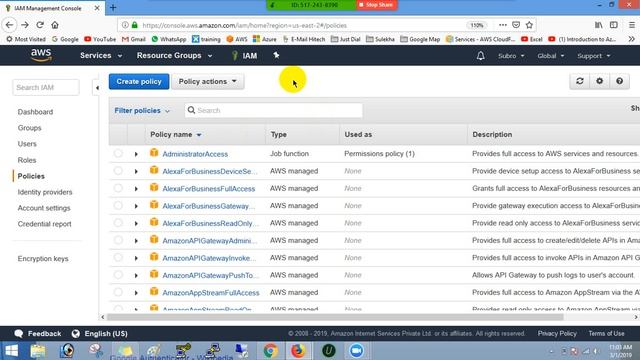The width and height of the screenshot is (640, 360).
Task: Refresh the policies list with the refresh icon
Action: 580,81
